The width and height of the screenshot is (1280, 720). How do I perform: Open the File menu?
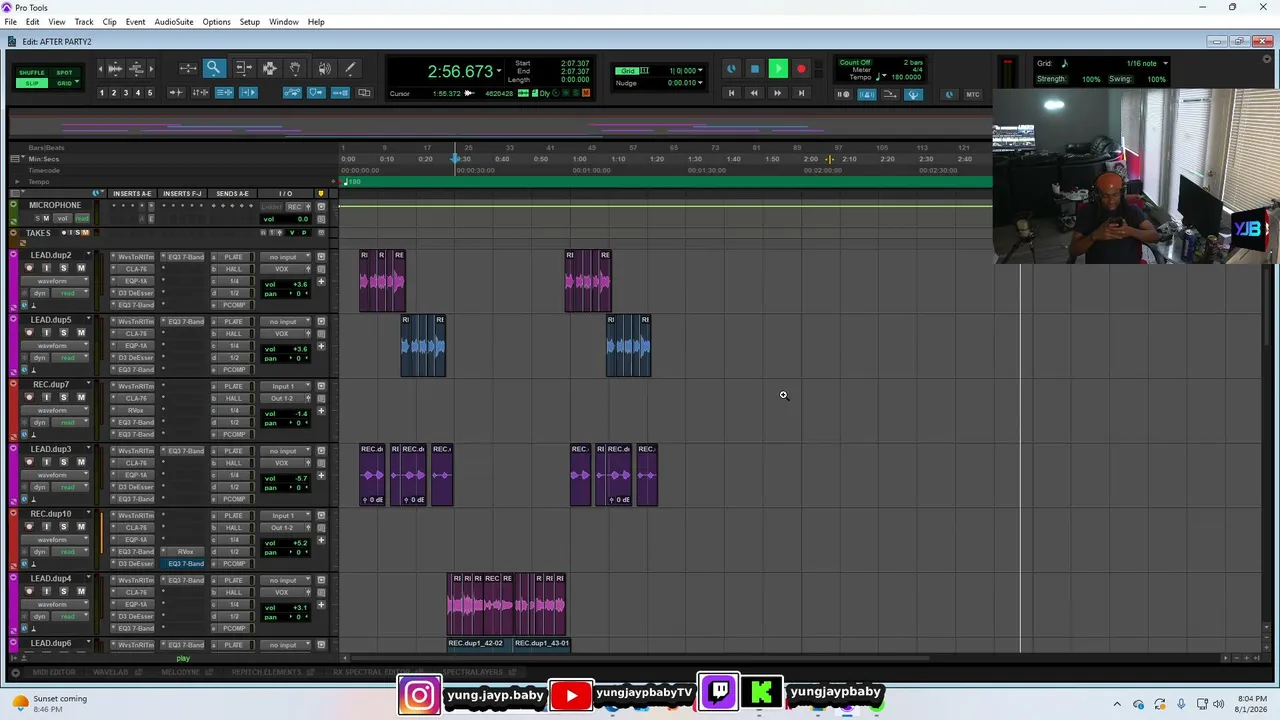tap(10, 22)
